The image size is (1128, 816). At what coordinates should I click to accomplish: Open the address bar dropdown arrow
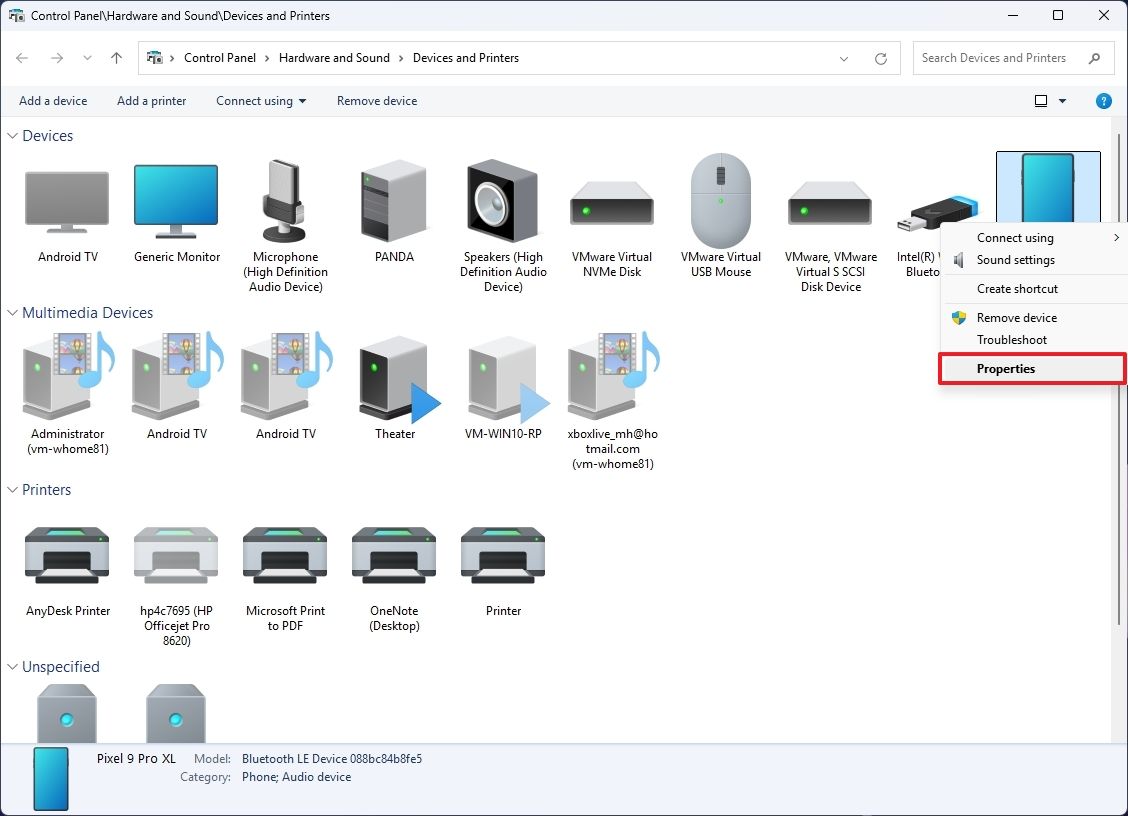pos(843,58)
